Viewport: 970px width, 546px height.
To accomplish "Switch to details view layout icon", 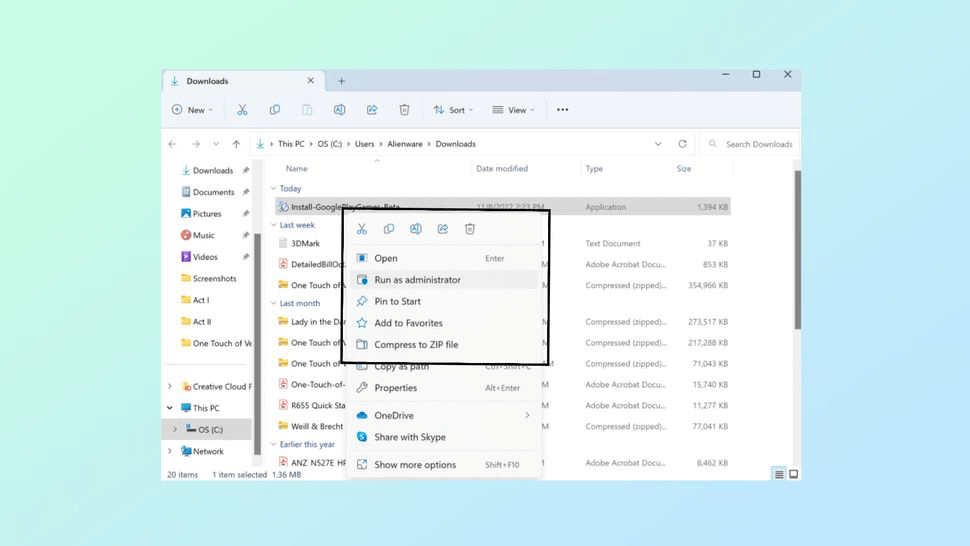I will tap(779, 474).
